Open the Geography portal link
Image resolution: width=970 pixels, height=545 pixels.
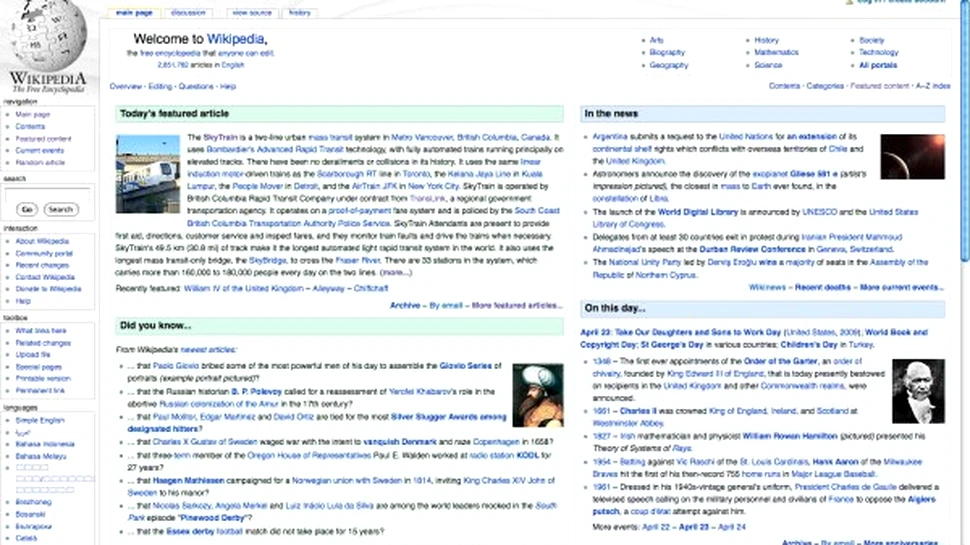669,65
